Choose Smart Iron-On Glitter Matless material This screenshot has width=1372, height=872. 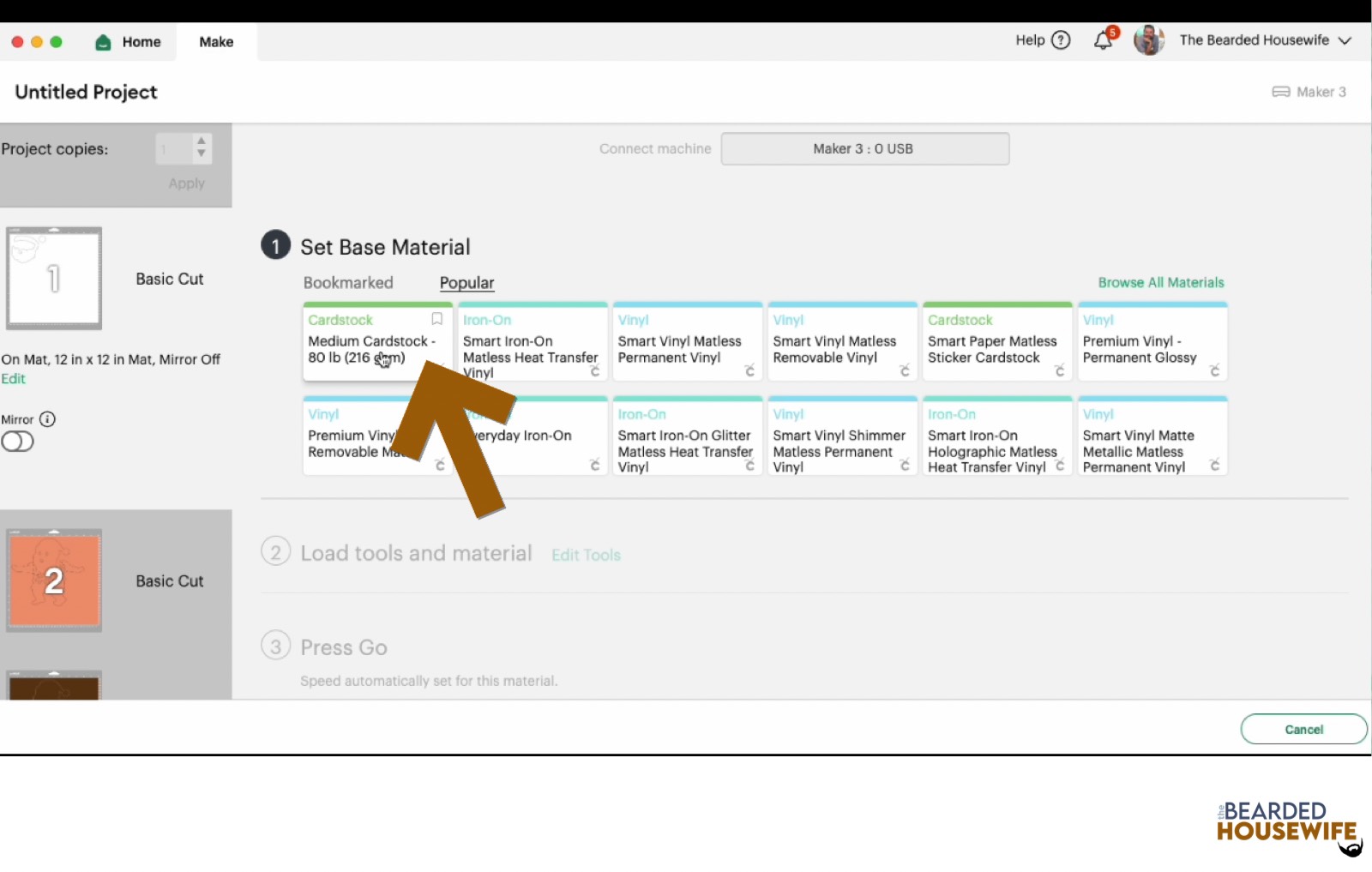coord(688,436)
